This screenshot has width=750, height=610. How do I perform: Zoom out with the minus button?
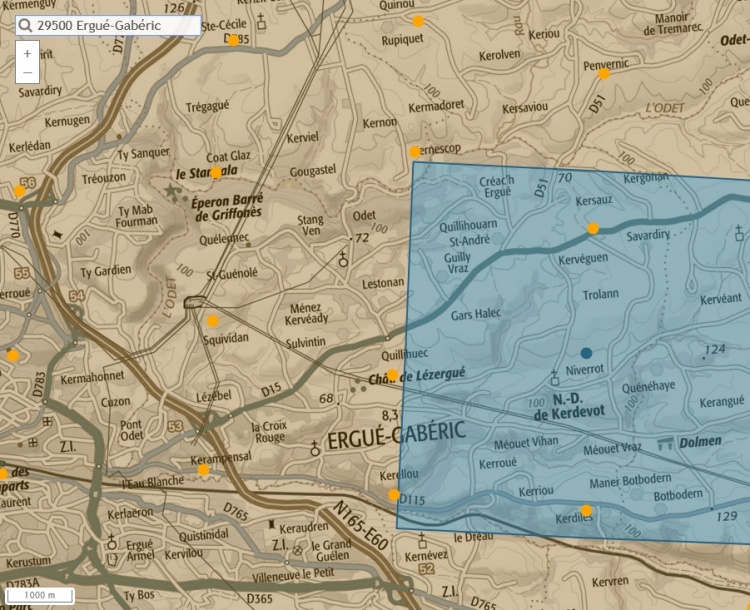[x=27, y=73]
